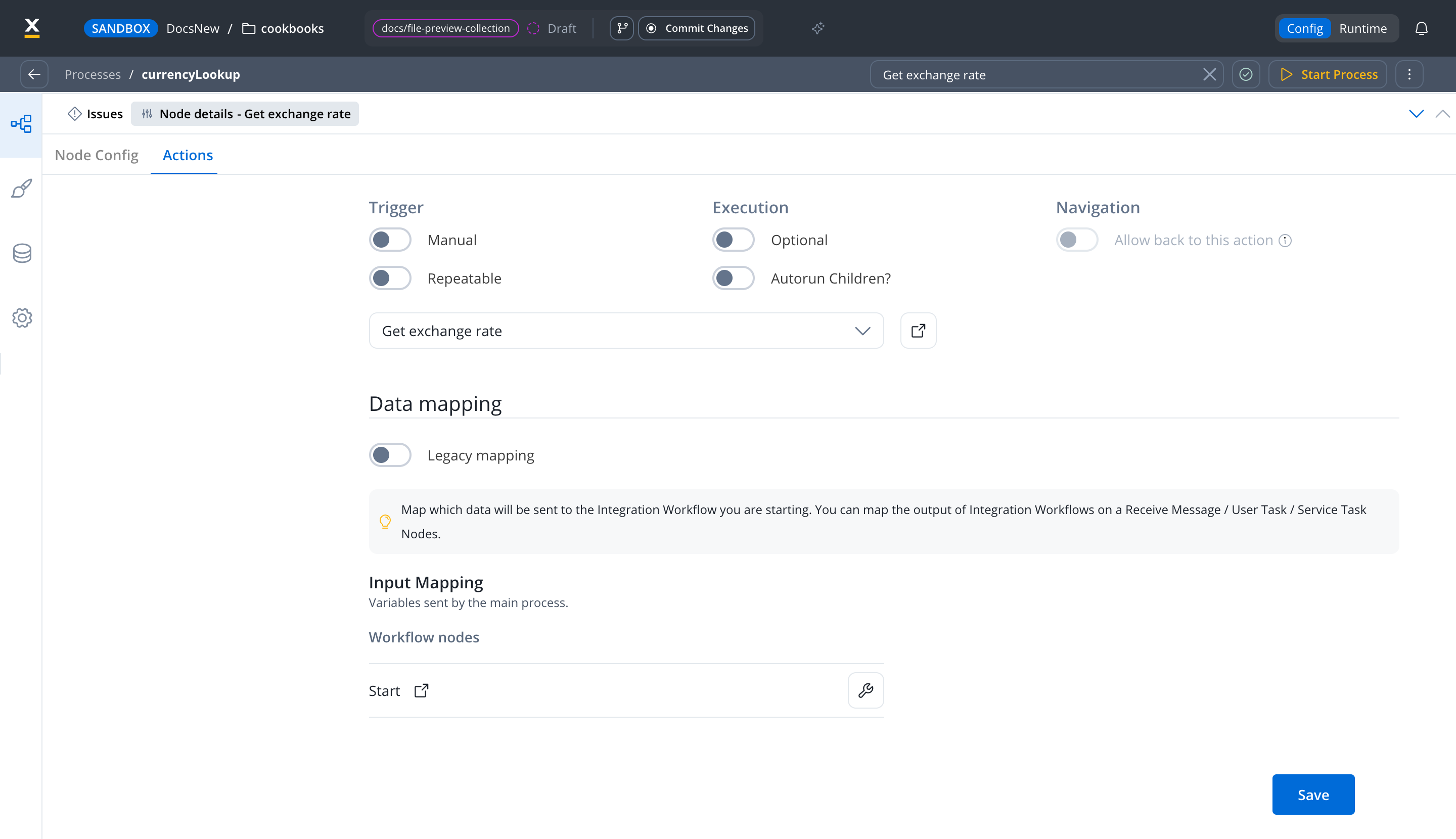
Task: Open the three-dot more options menu
Action: coord(1409,74)
